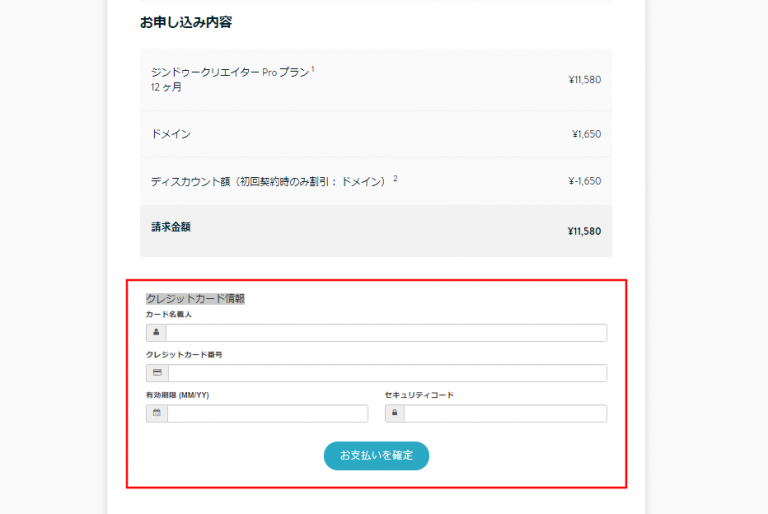Viewport: 768px width, 514px height.
Task: Open footnote 1 beside the Pro plan
Action: point(312,69)
